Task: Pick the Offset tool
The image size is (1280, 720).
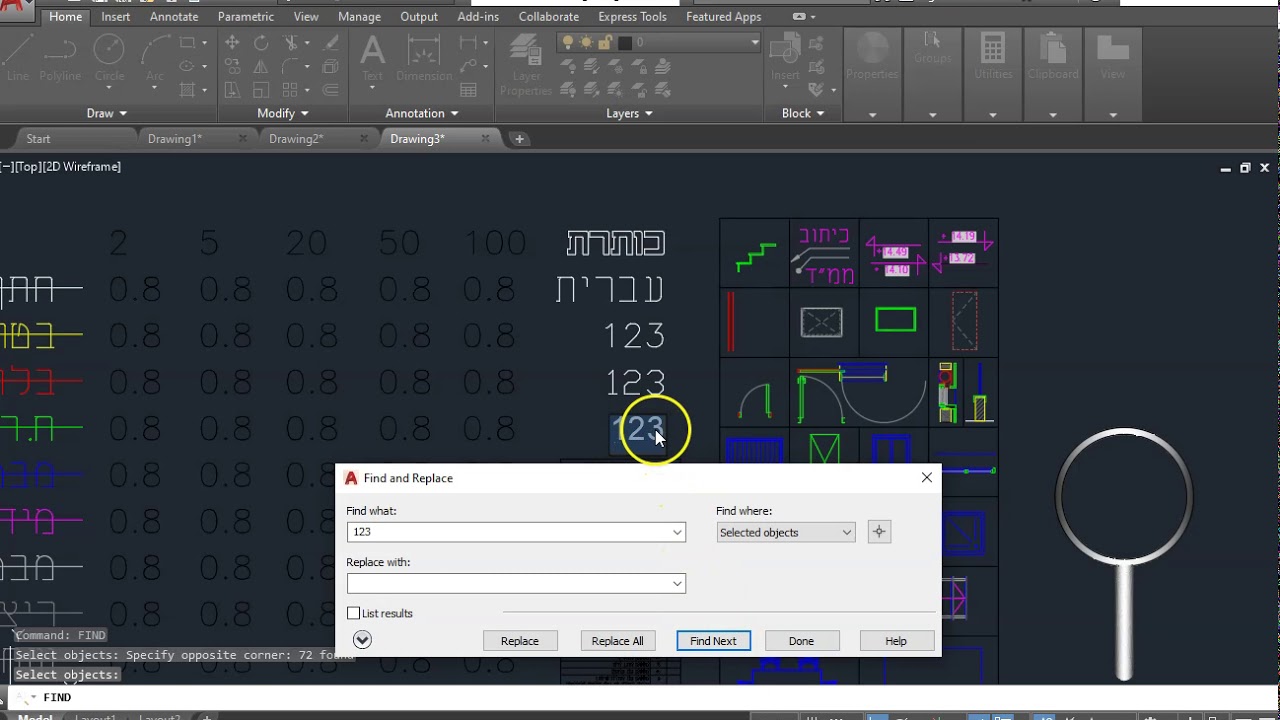Action: tap(330, 90)
